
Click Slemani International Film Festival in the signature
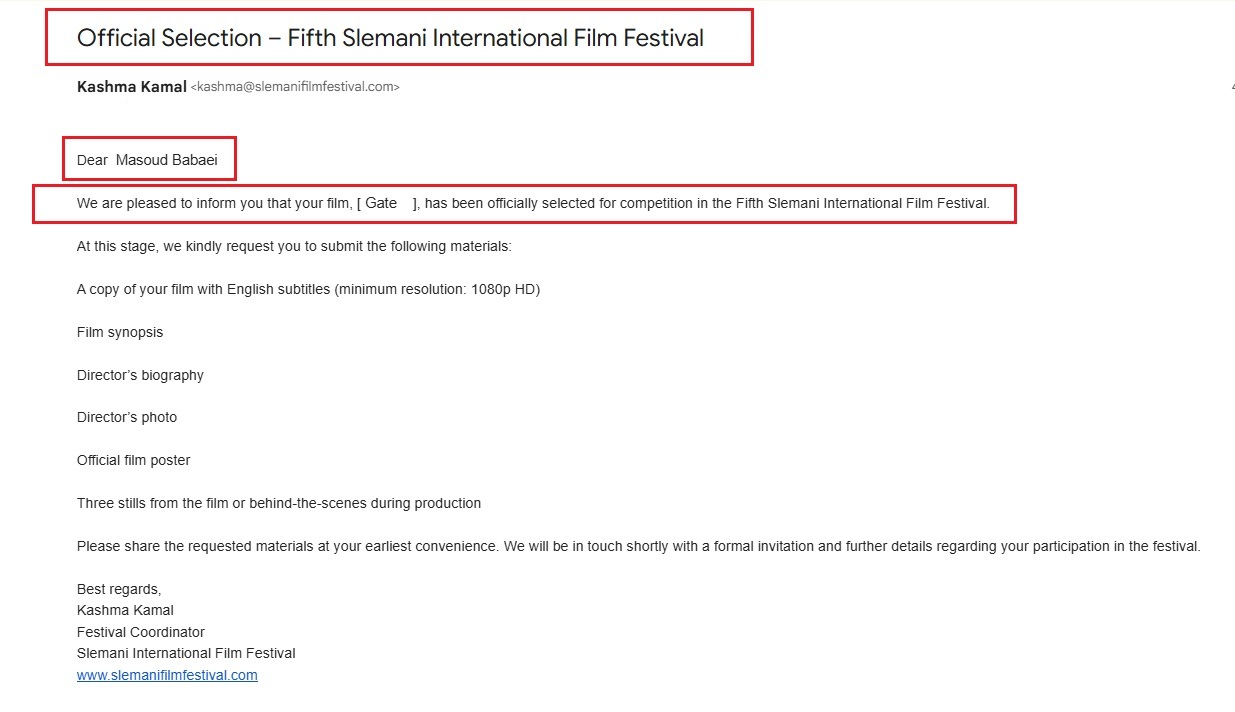(186, 653)
